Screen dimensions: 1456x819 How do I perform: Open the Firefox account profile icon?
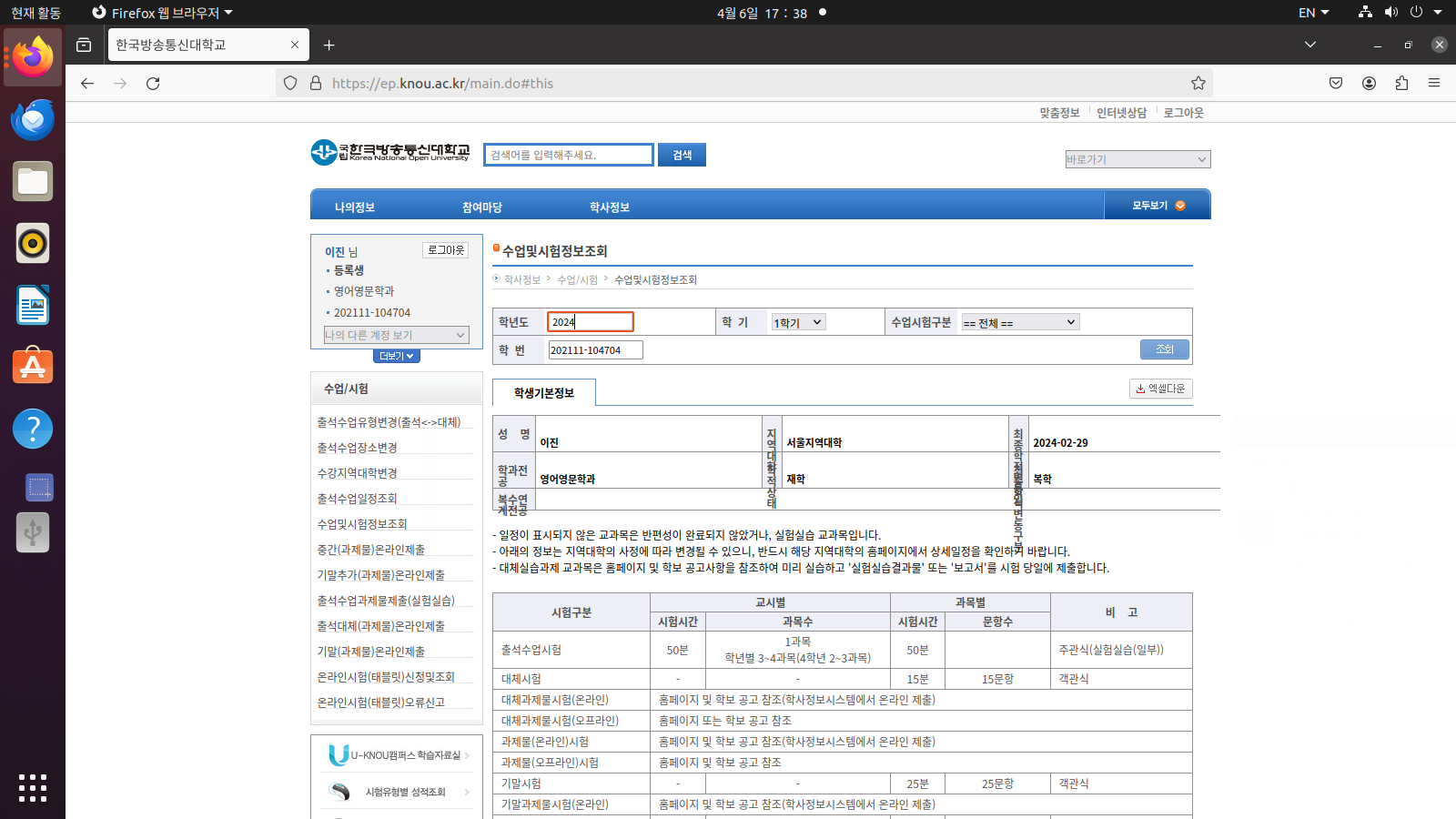point(1369,84)
